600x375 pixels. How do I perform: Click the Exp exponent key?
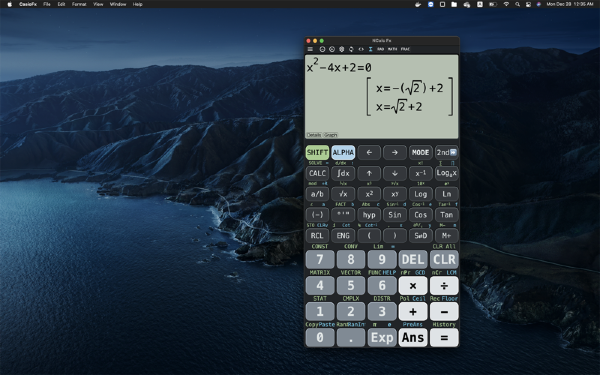point(382,338)
